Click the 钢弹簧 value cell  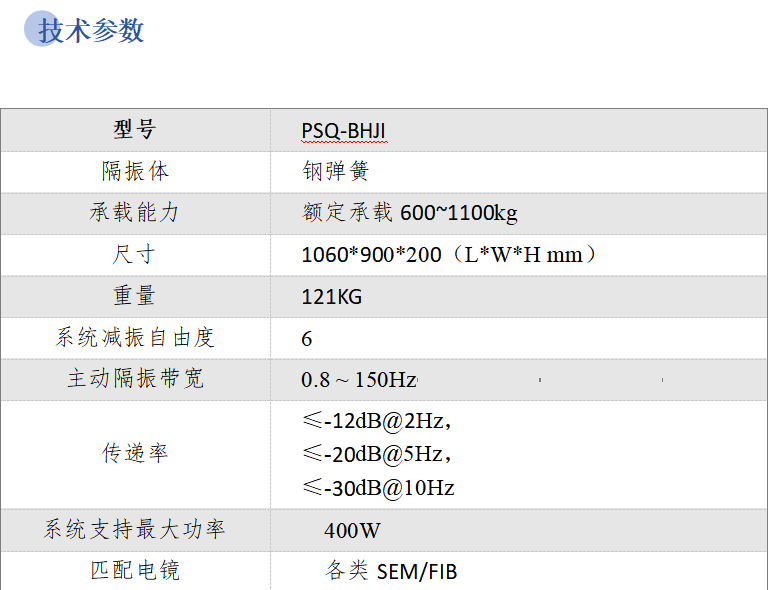pyautogui.click(x=336, y=171)
